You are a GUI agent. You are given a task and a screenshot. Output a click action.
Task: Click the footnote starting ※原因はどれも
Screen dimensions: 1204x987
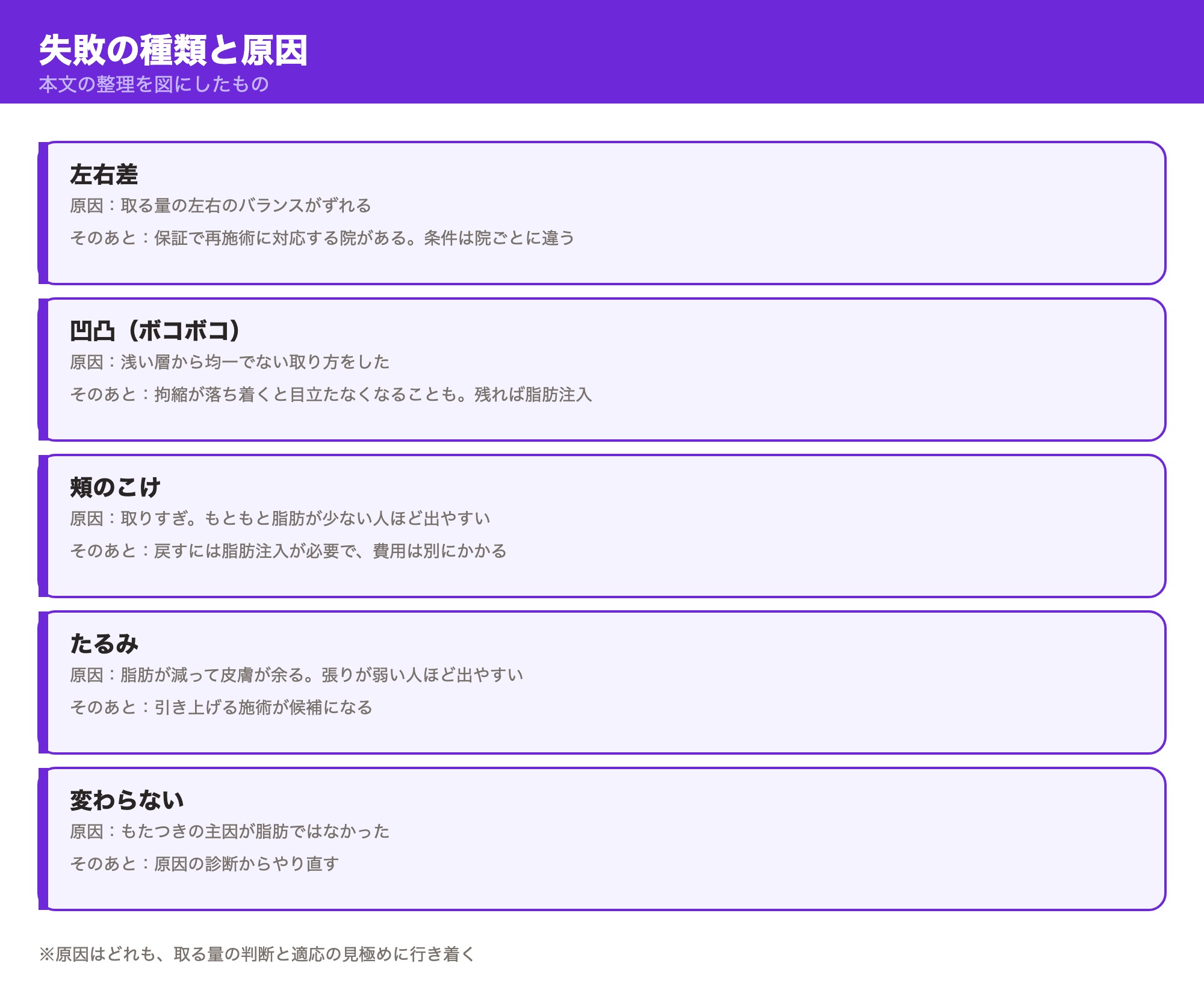257,955
